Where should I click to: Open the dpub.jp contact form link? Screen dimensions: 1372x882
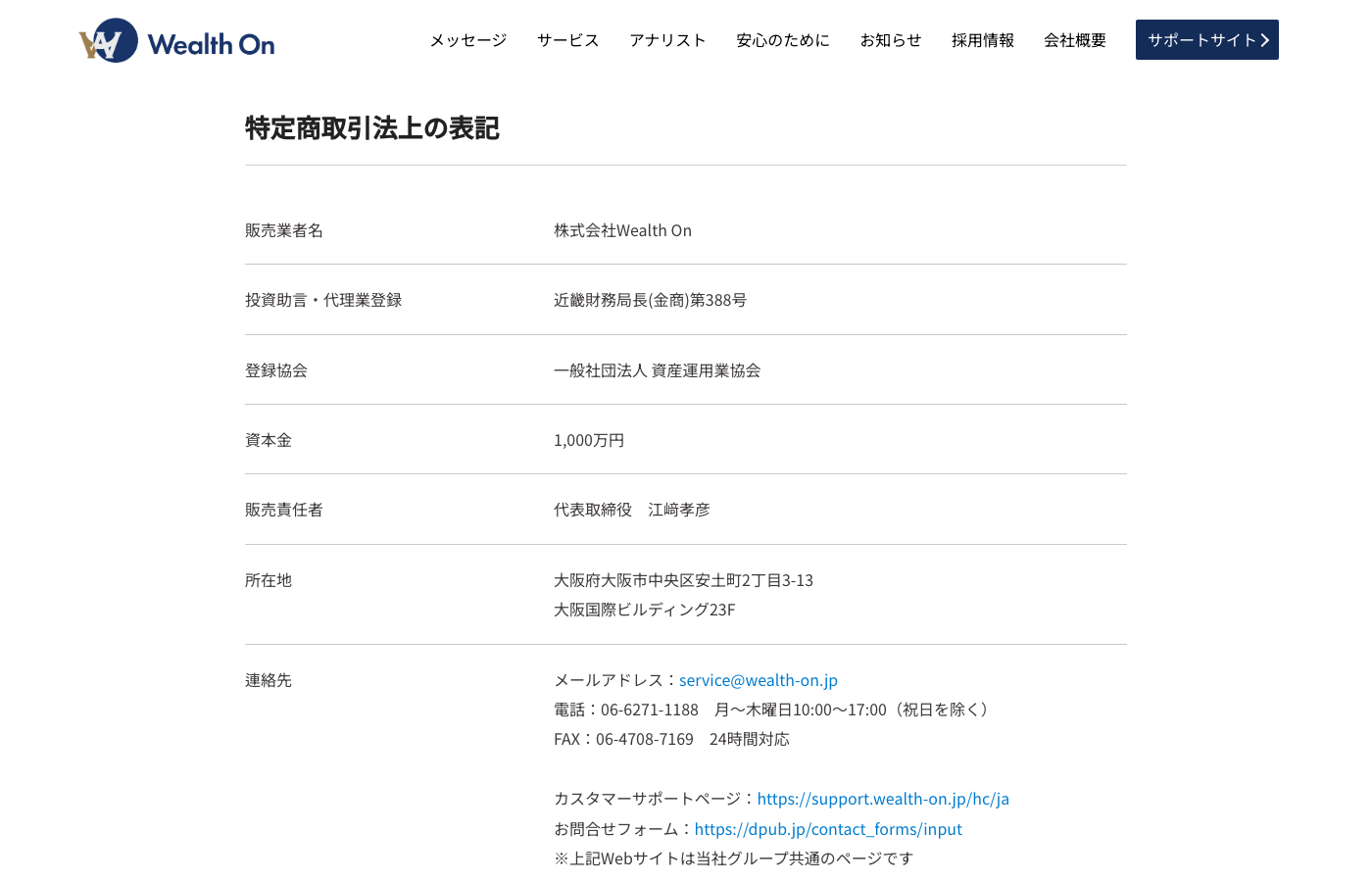(x=828, y=829)
